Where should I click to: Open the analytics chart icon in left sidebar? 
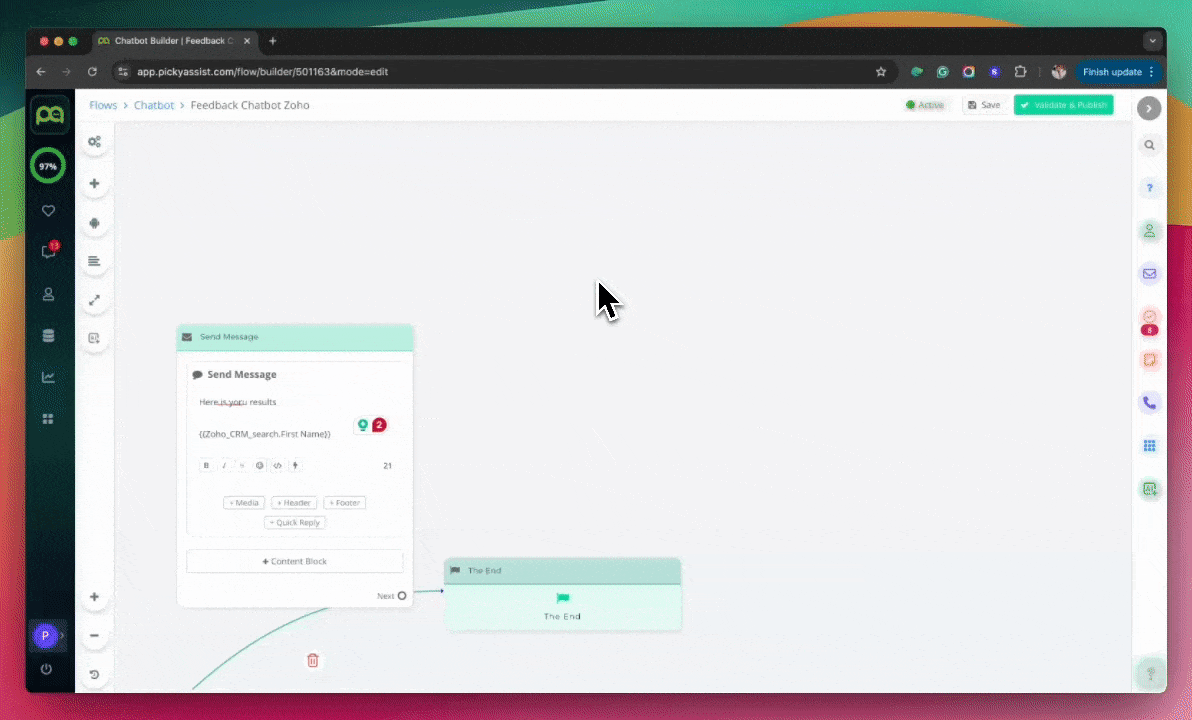point(48,377)
